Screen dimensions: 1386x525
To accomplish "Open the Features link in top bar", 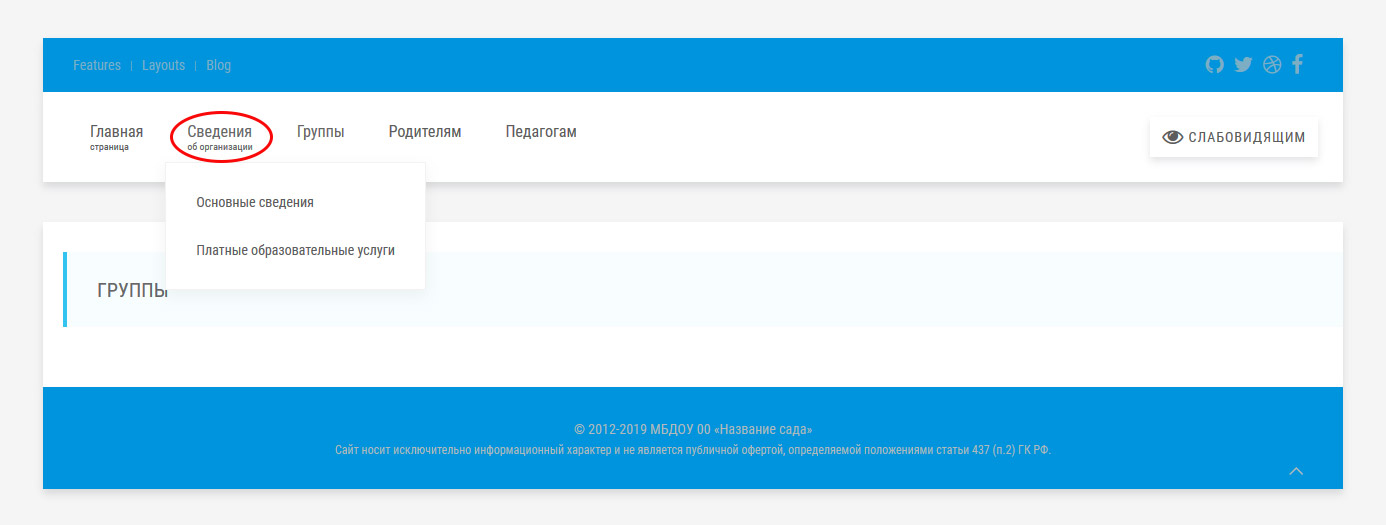I will [97, 65].
